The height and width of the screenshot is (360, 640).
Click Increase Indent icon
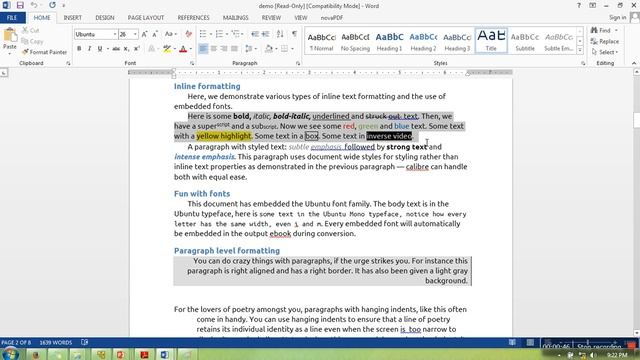(x=266, y=34)
